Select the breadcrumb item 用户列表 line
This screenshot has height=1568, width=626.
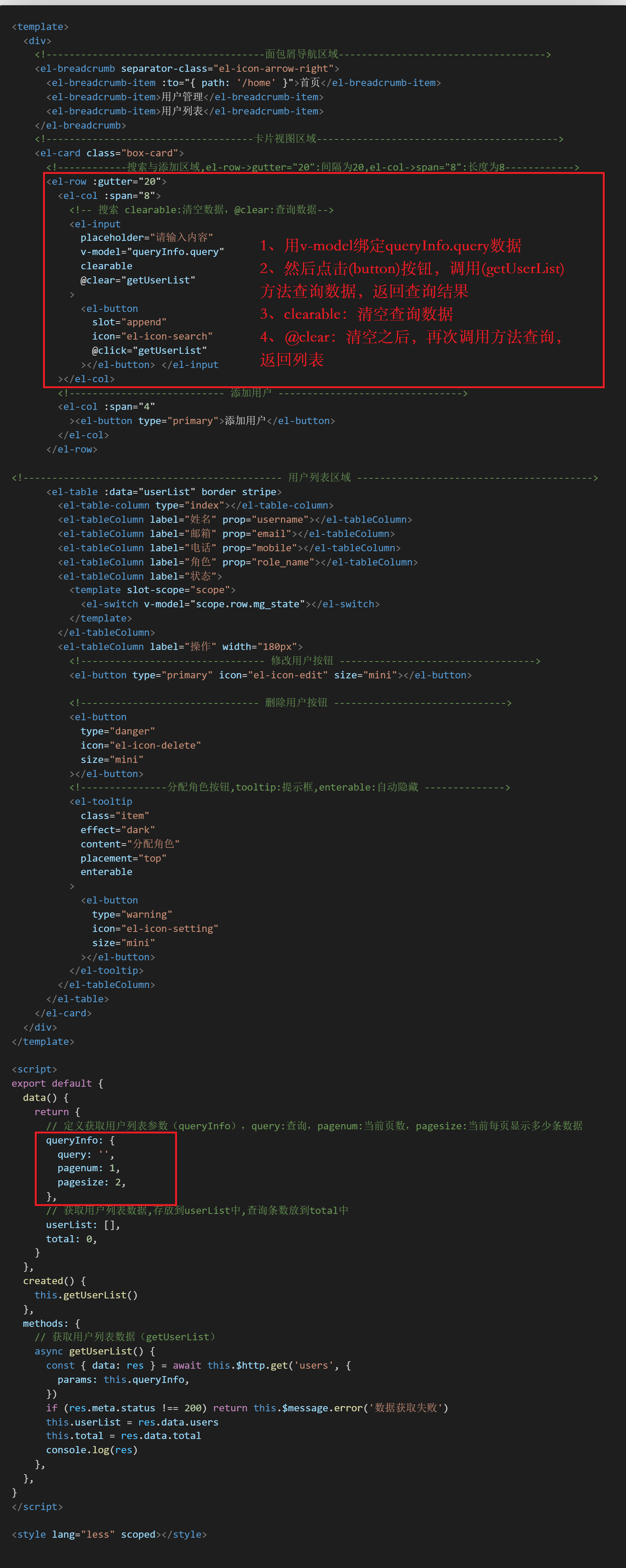click(x=185, y=111)
